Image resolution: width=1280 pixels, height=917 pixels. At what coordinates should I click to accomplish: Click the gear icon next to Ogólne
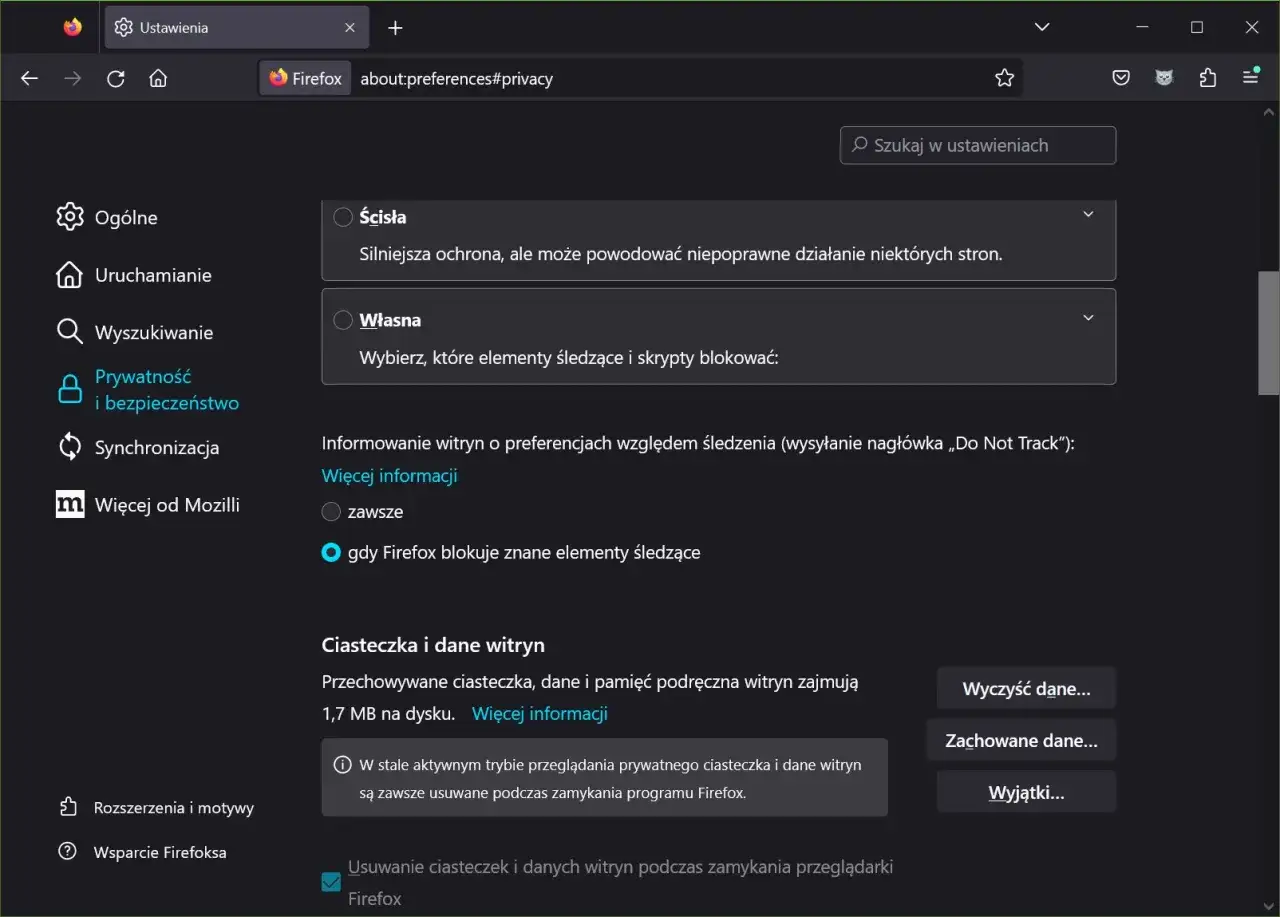pos(70,217)
